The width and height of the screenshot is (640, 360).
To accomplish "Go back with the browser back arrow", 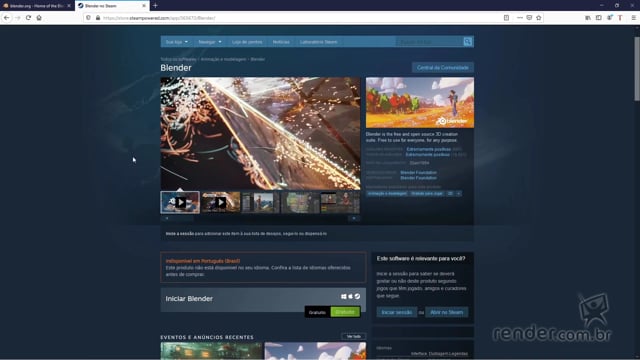I will (7, 18).
